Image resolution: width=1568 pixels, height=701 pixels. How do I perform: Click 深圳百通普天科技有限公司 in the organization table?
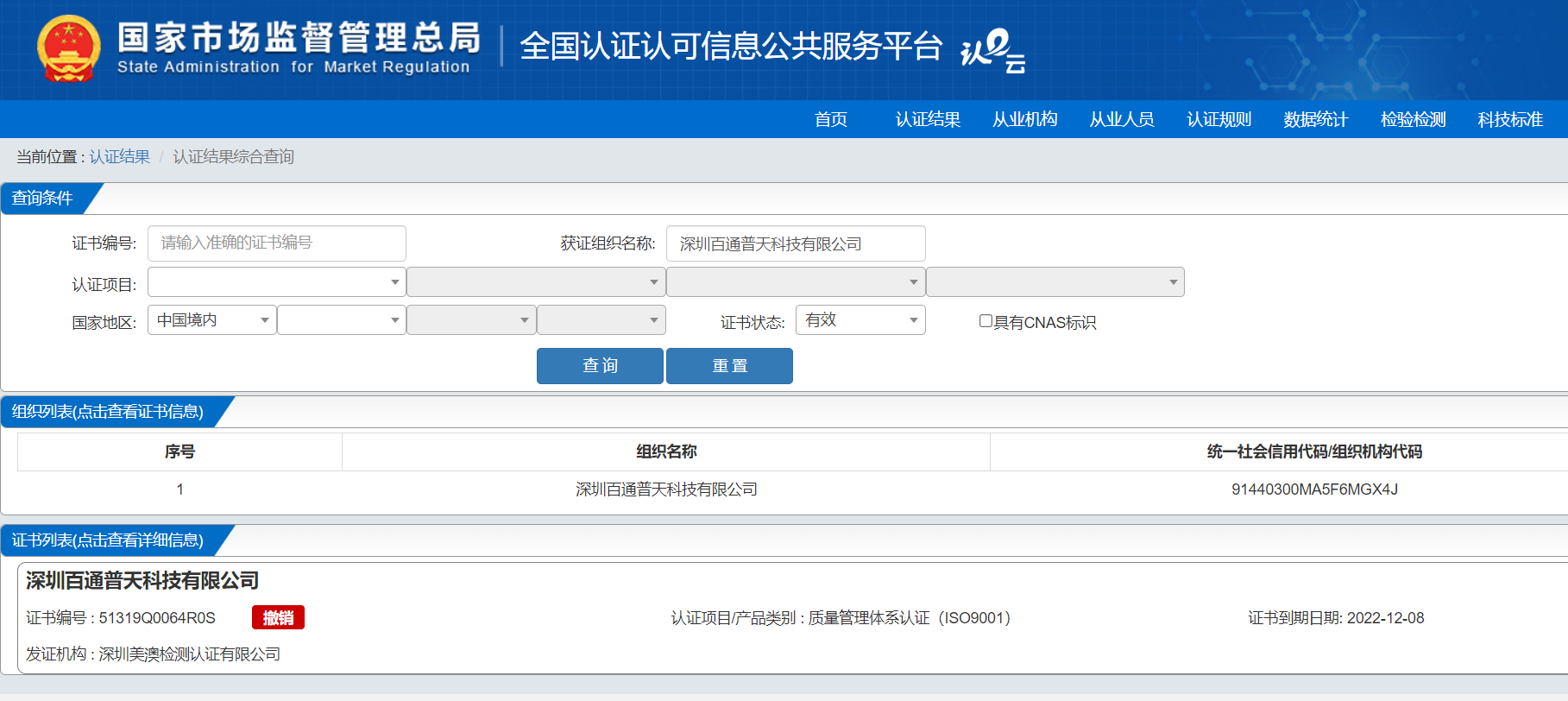pos(666,489)
